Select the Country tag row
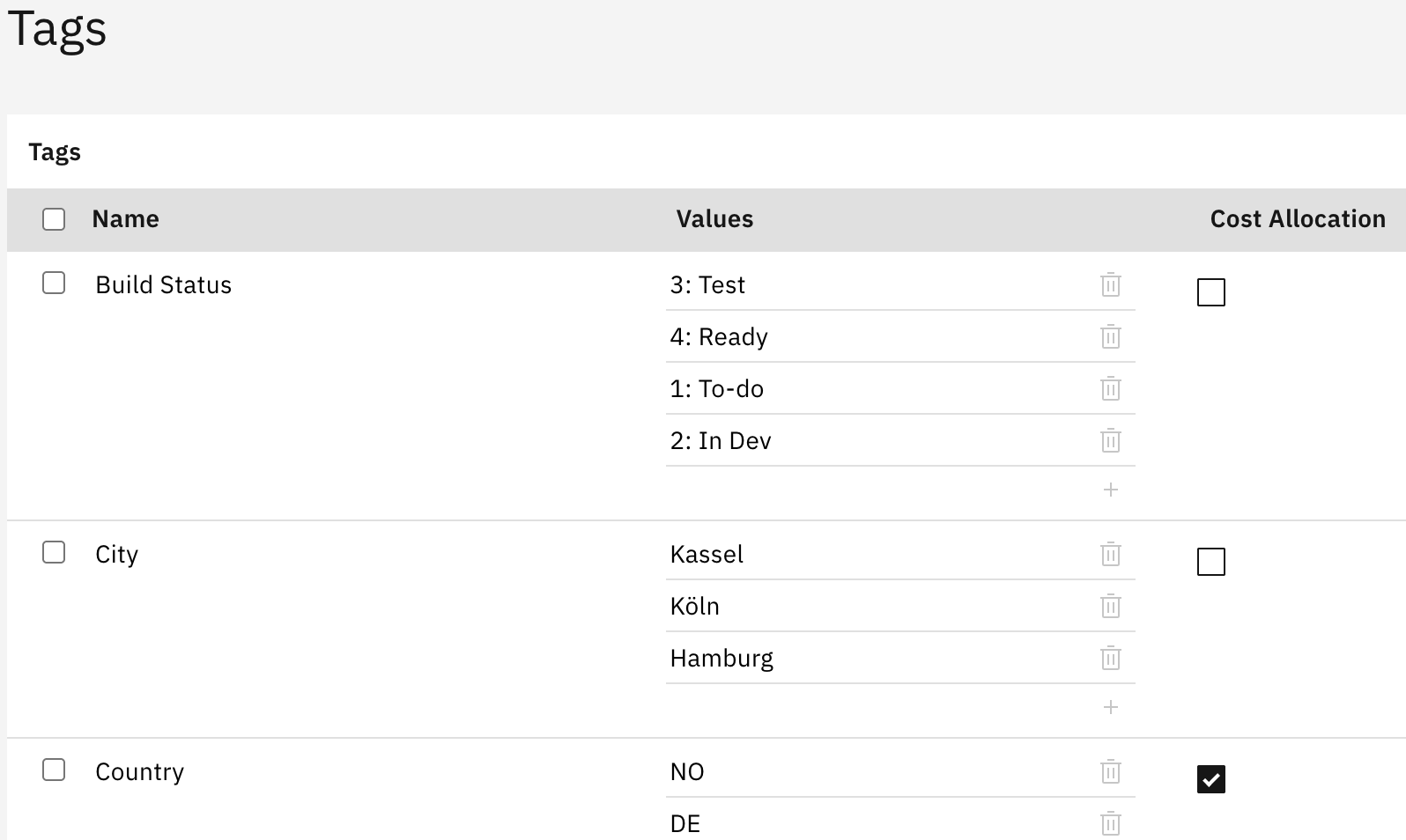1406x840 pixels. (x=54, y=770)
